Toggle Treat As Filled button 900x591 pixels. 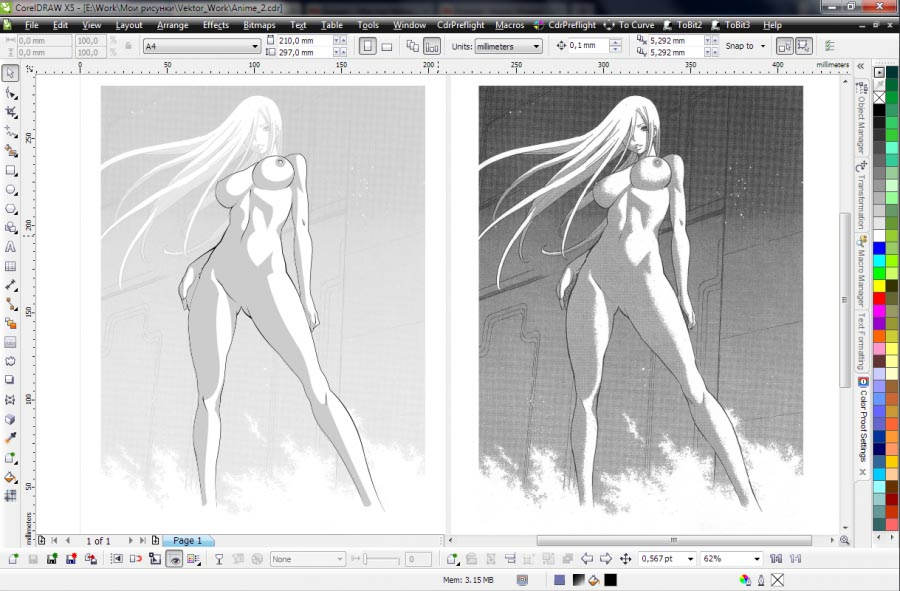(804, 46)
